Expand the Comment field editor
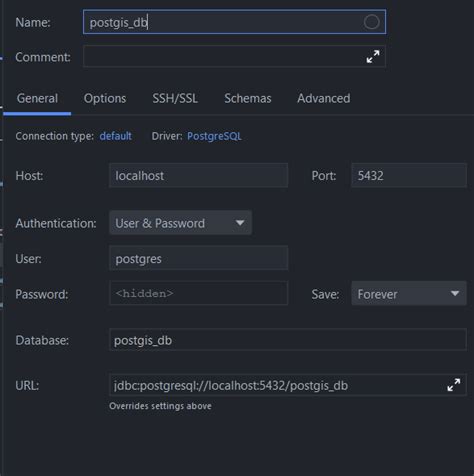The image size is (474, 476). pyautogui.click(x=373, y=57)
